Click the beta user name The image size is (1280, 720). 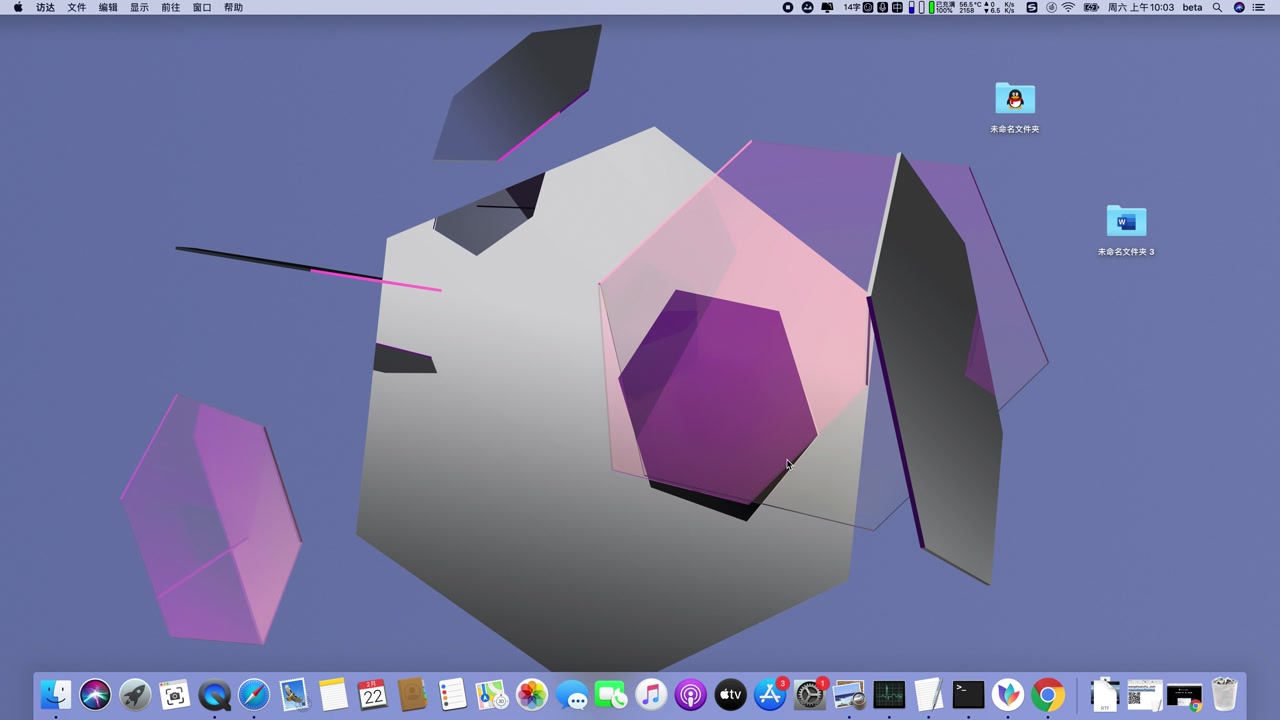[1192, 7]
